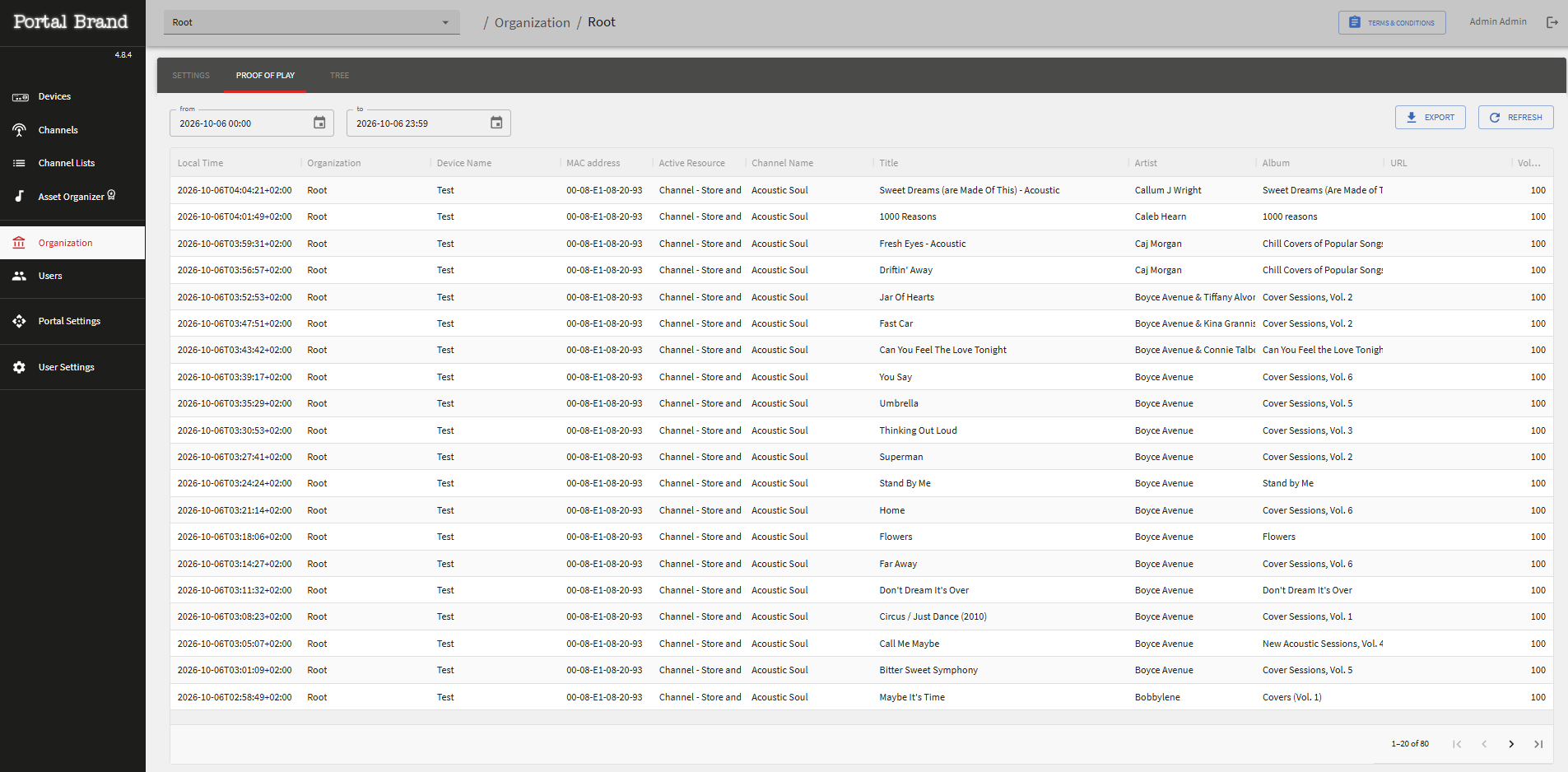Viewport: 1568px width, 772px height.
Task: Select the '1000 Reasons' title row
Action: pyautogui.click(x=908, y=216)
